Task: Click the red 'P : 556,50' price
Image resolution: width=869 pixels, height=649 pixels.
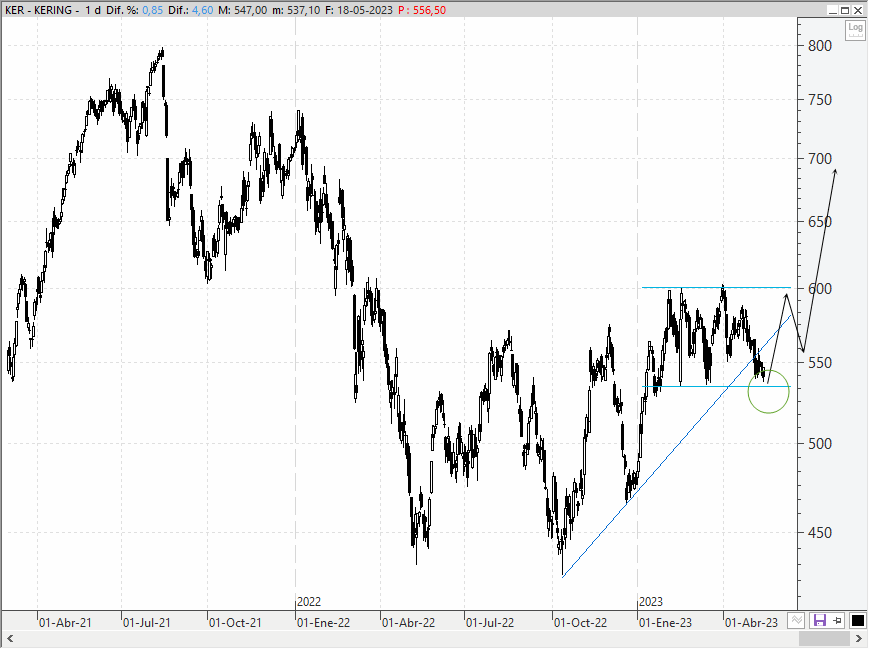Action: (422, 10)
